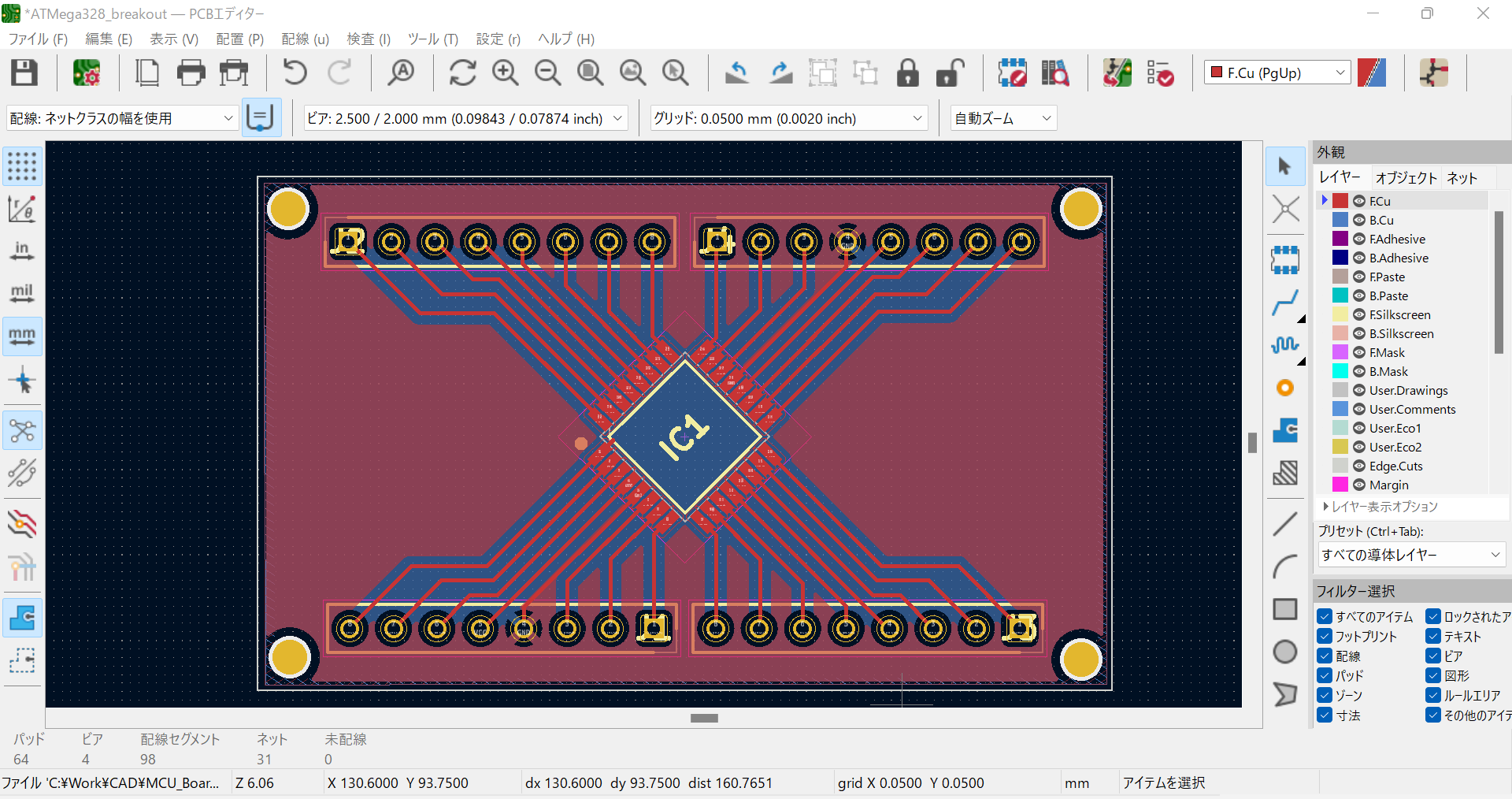The image size is (1512, 799).
Task: Open board setup icon
Action: (87, 72)
